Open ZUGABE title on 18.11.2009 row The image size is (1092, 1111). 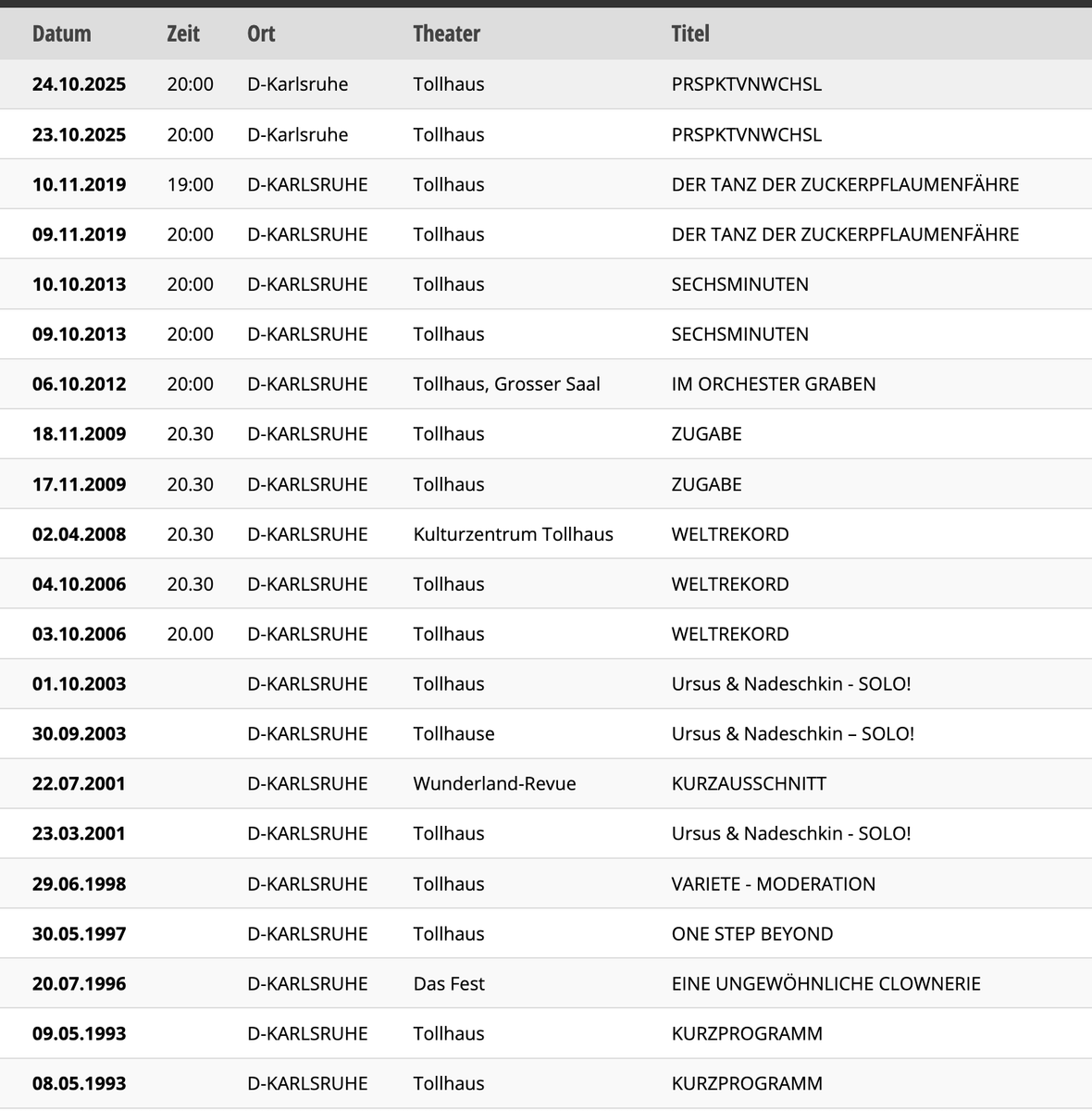coord(706,434)
